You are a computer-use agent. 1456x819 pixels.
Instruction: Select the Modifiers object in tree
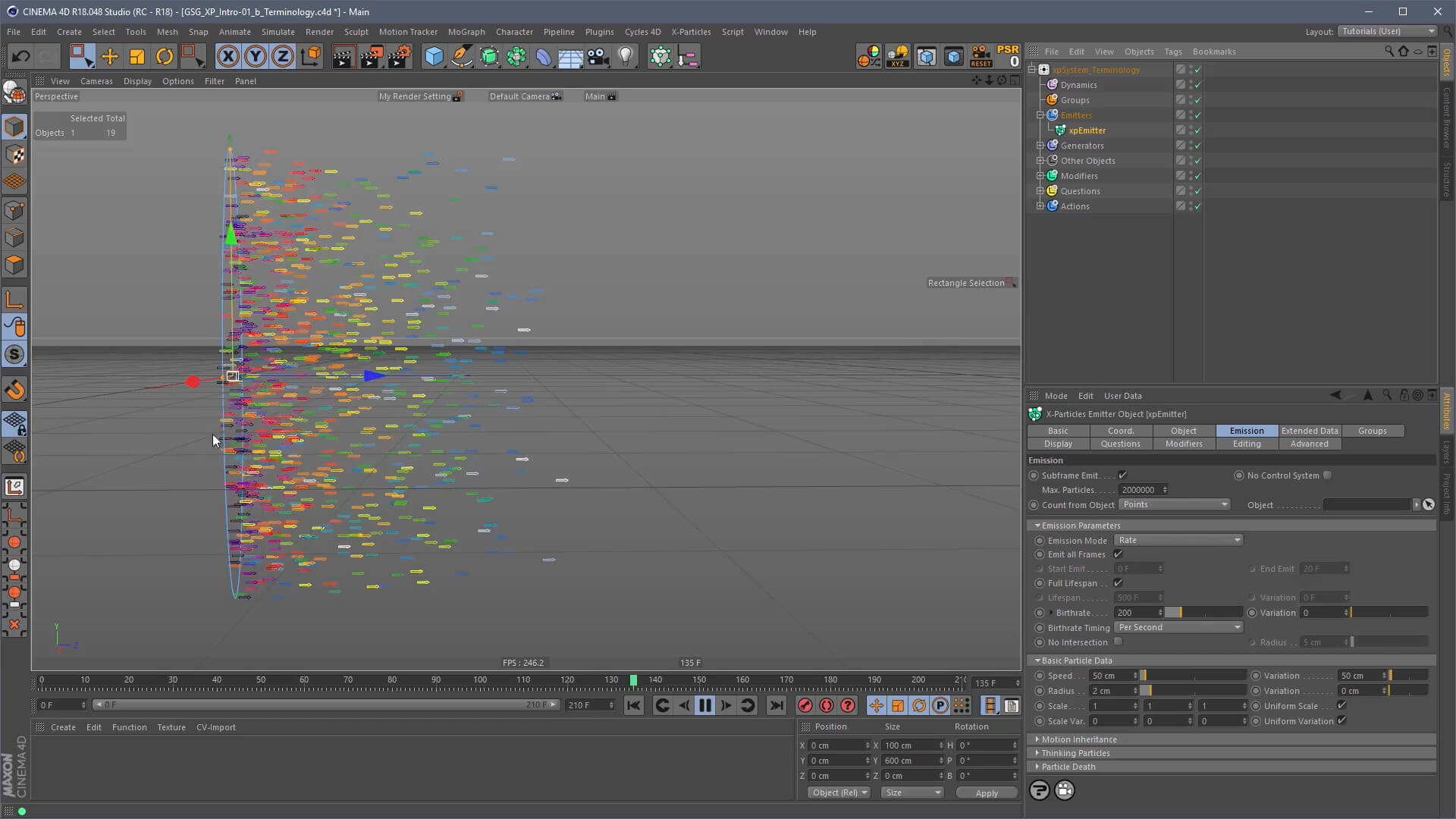tap(1078, 176)
